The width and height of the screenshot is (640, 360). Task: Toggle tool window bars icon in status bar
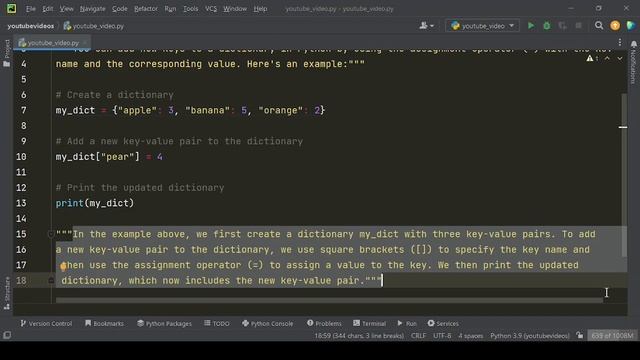(7, 336)
